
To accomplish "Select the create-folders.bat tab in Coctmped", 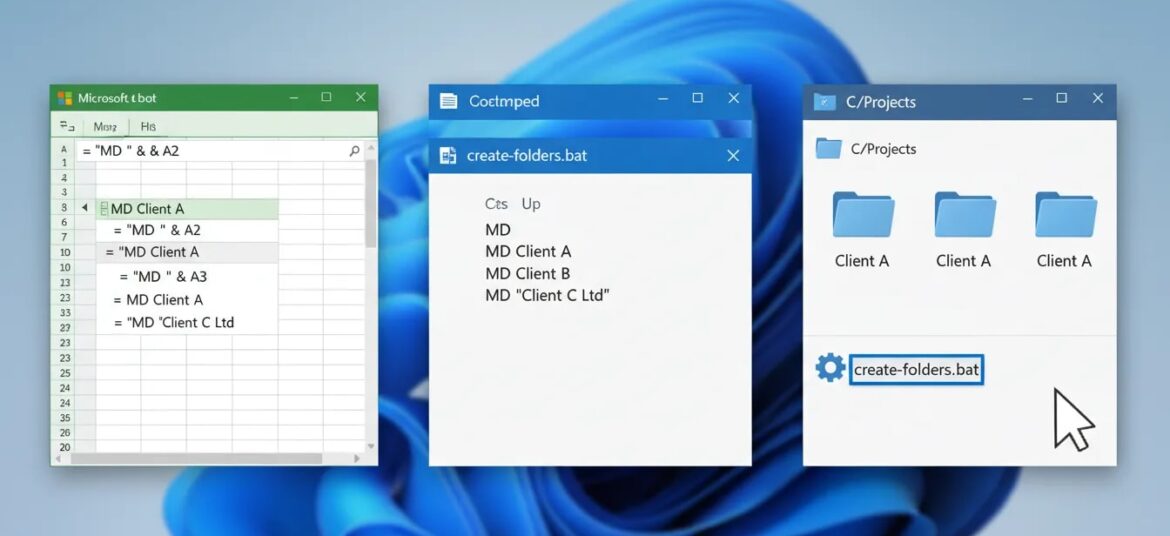I will [589, 156].
